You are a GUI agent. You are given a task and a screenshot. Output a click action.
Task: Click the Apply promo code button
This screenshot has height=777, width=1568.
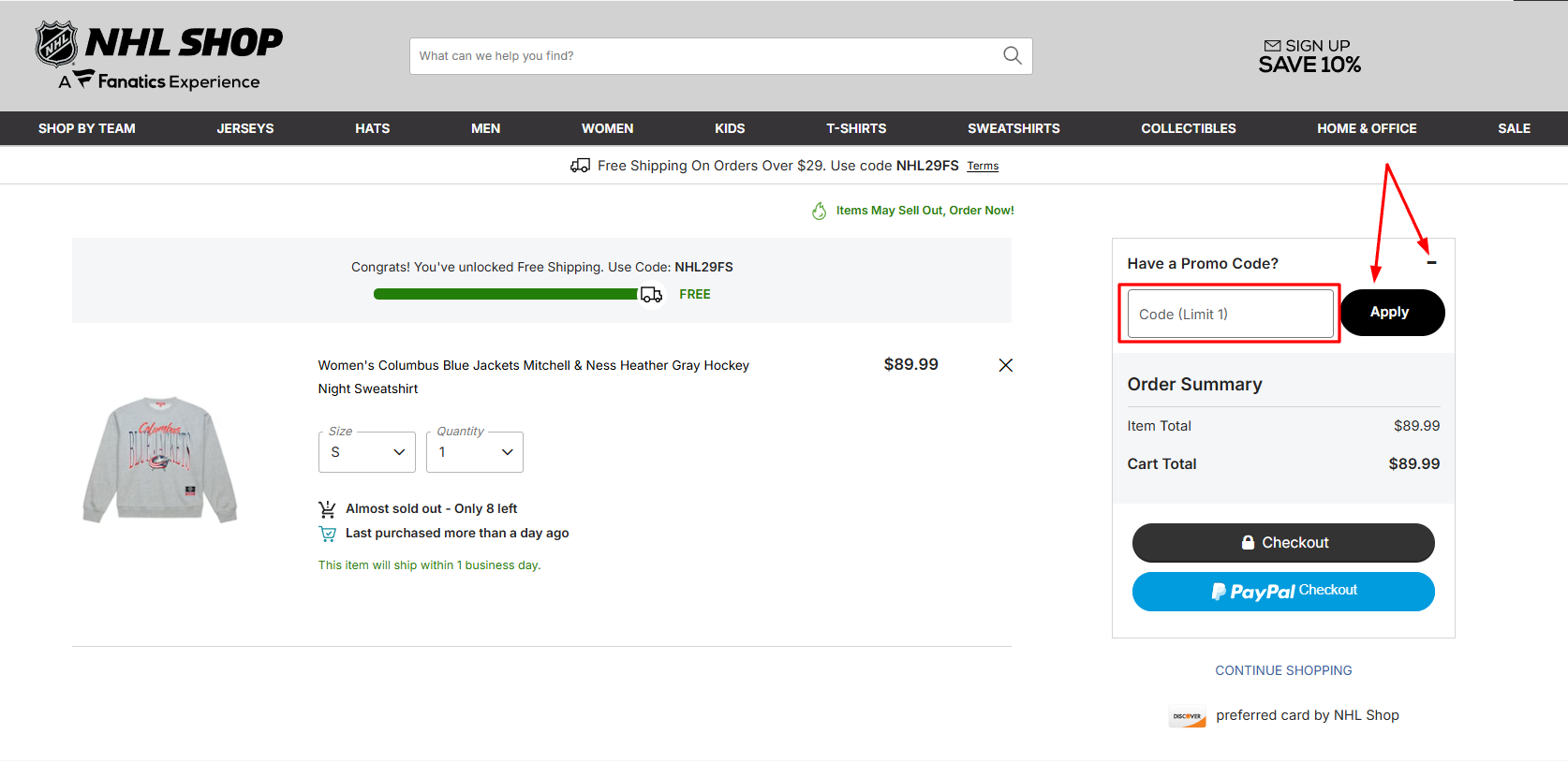1392,313
